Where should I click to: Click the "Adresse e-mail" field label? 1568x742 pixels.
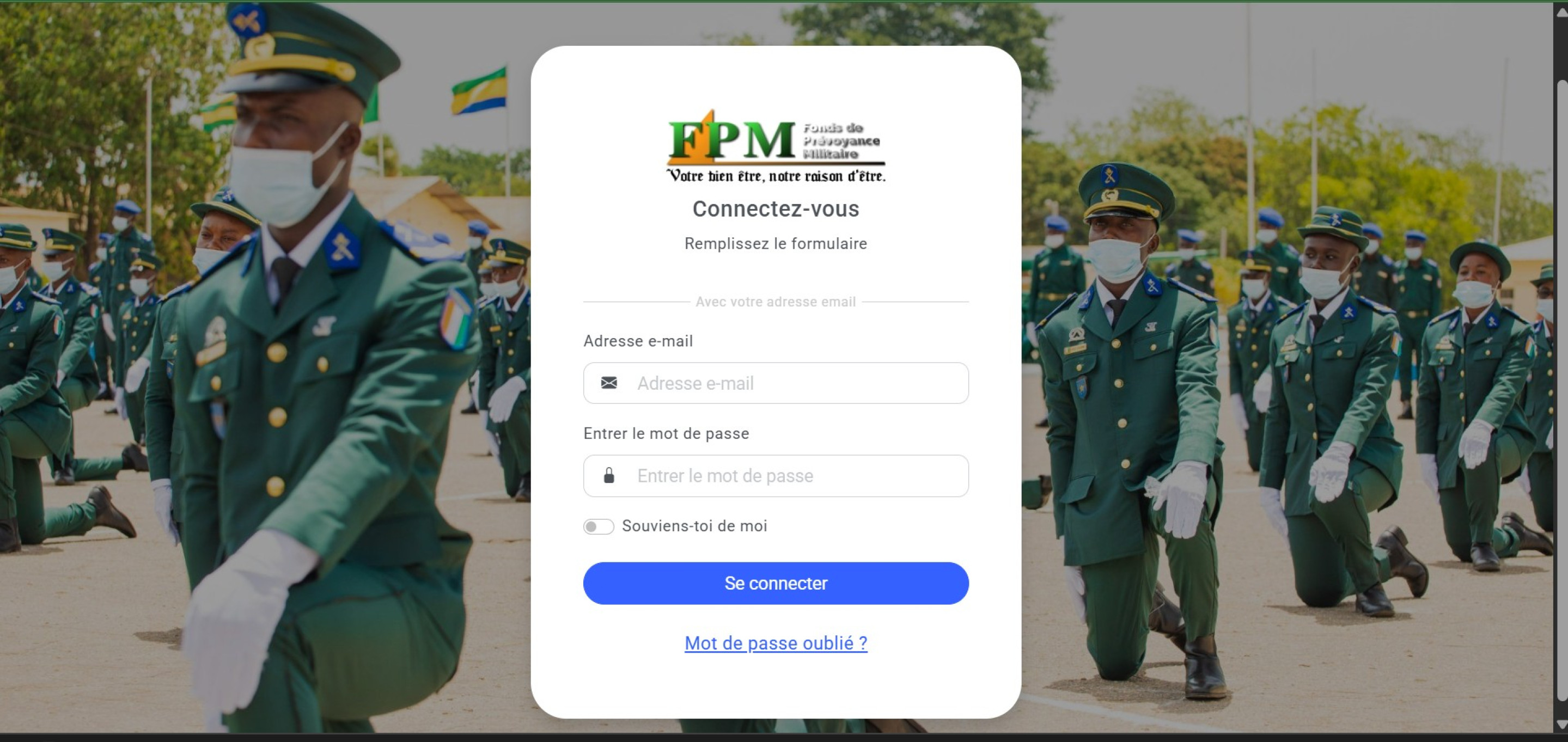pyautogui.click(x=638, y=341)
